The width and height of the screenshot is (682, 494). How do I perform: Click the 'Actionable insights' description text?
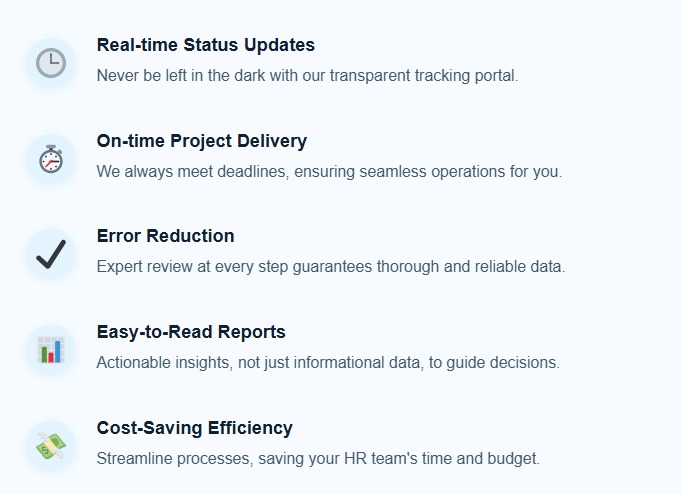point(327,362)
